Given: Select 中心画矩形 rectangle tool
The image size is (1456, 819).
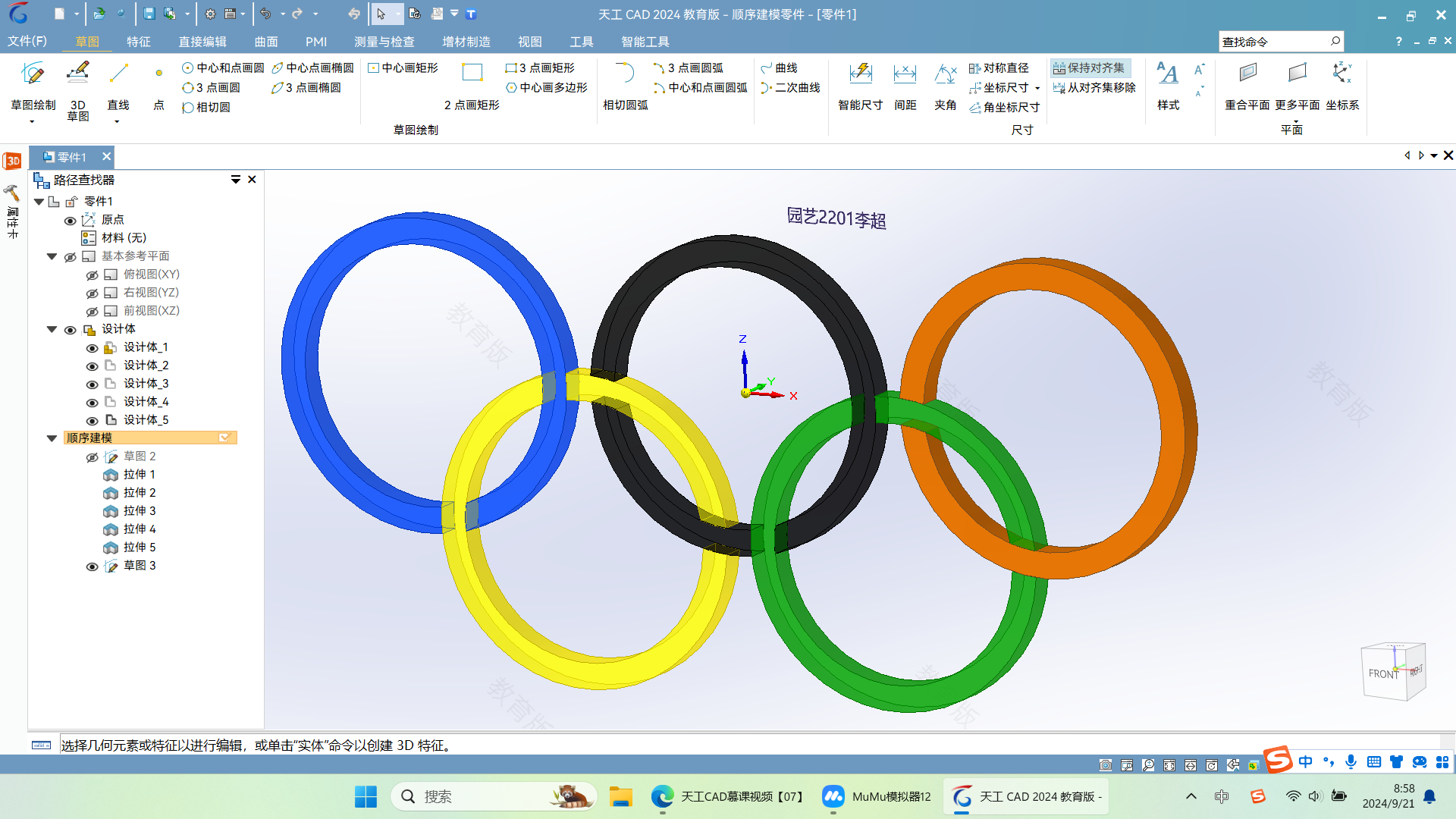Looking at the screenshot, I should click(x=403, y=67).
